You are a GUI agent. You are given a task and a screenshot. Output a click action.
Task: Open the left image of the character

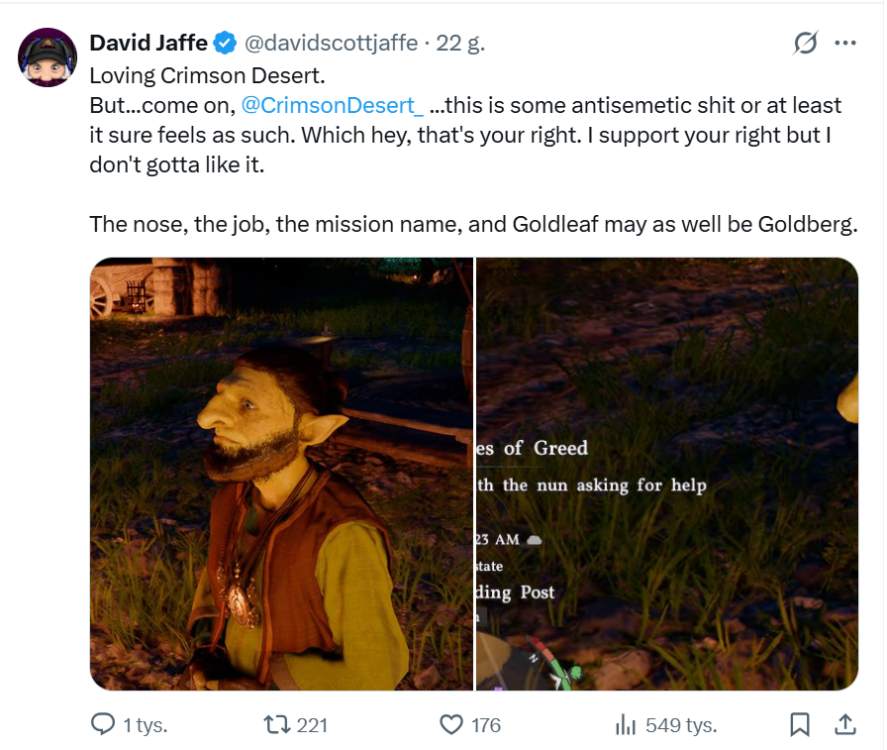click(x=281, y=474)
